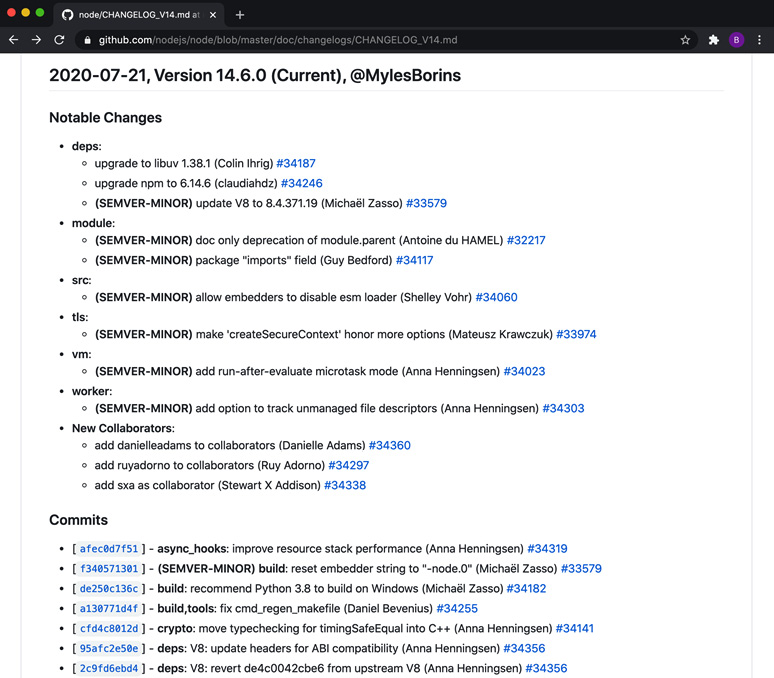
Task: Click the 'New Collaborators:' list item
Action: [x=123, y=428]
